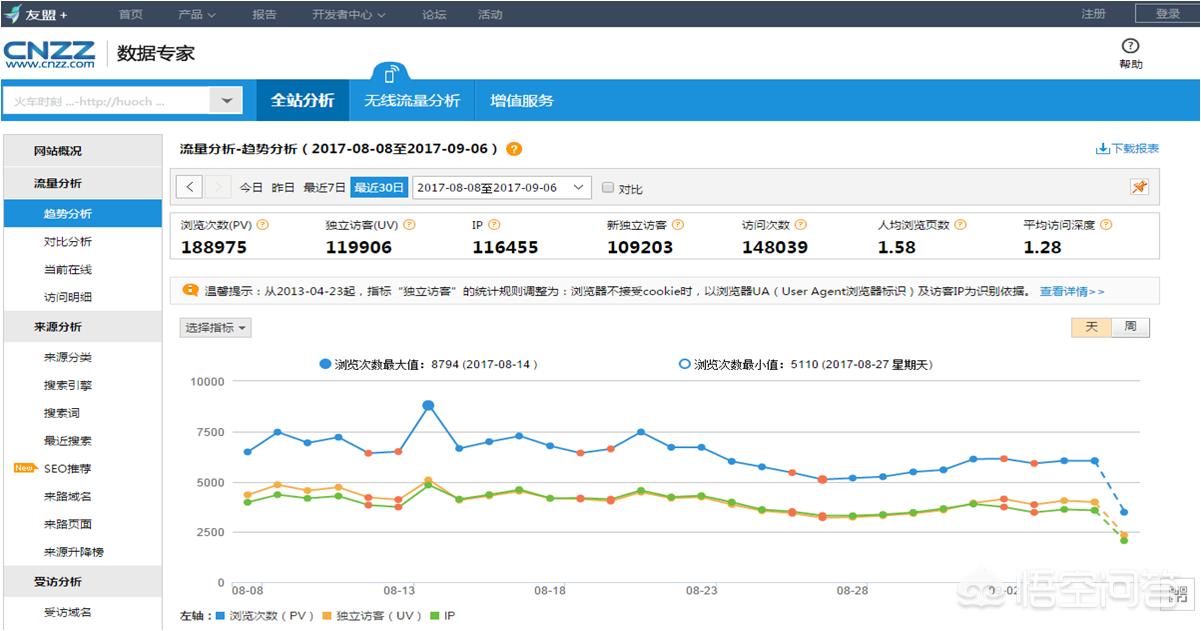Image resolution: width=1201 pixels, height=631 pixels.
Task: Toggle IP series in chart legend
Action: pyautogui.click(x=442, y=617)
